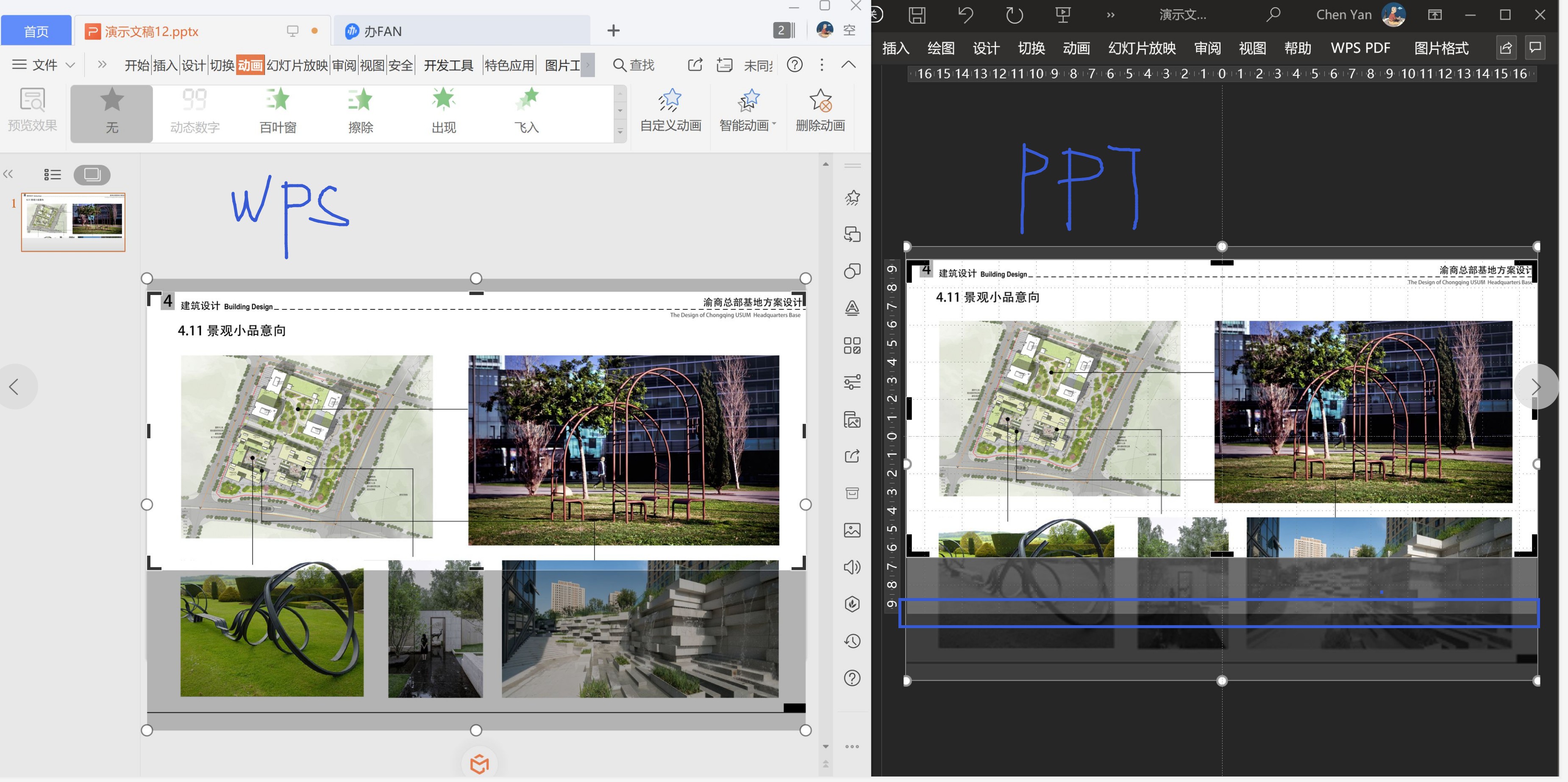Go to next with right arrow circle in PowerPoint
The width and height of the screenshot is (1568, 782).
1536,387
